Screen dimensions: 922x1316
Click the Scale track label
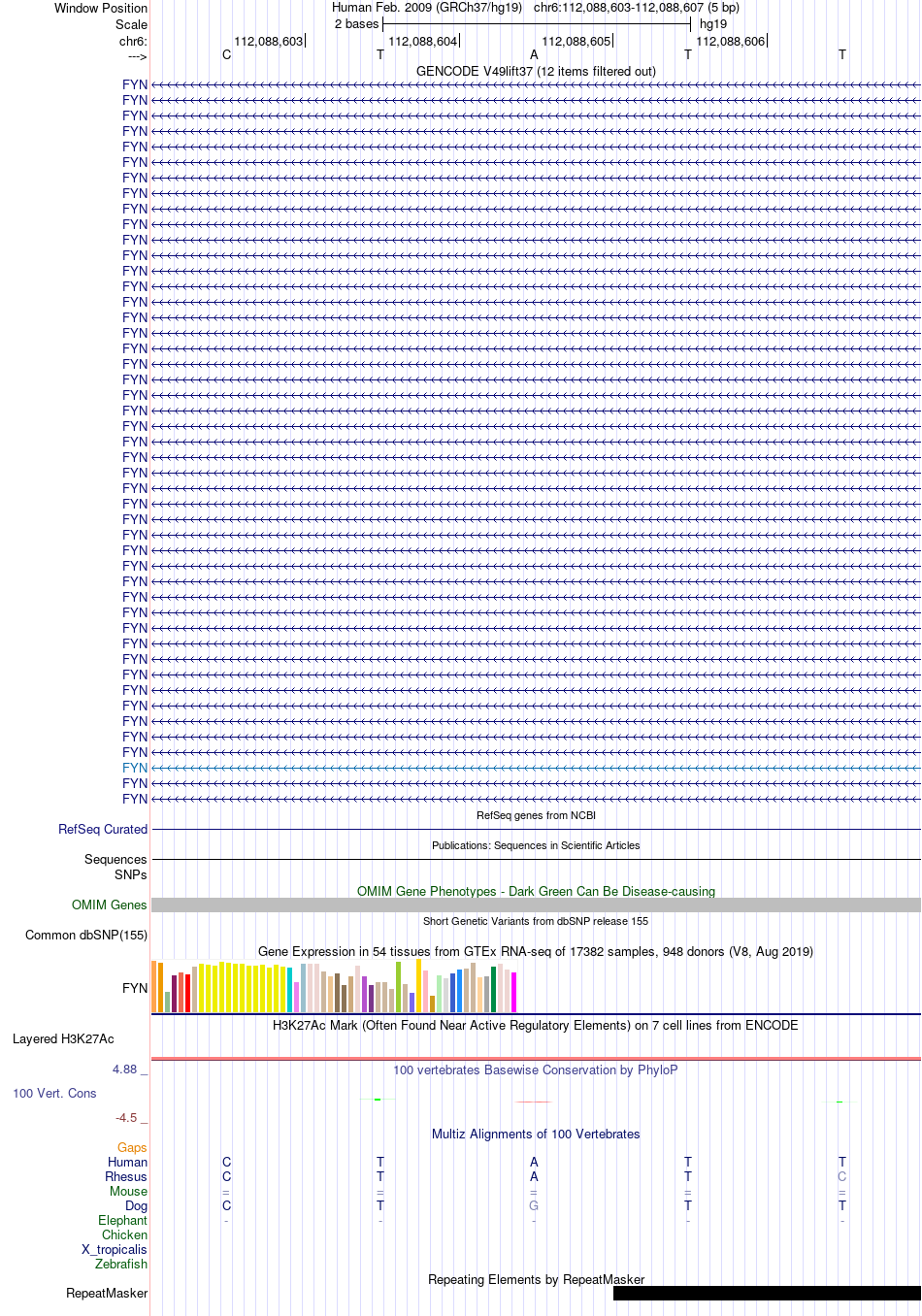[x=132, y=24]
